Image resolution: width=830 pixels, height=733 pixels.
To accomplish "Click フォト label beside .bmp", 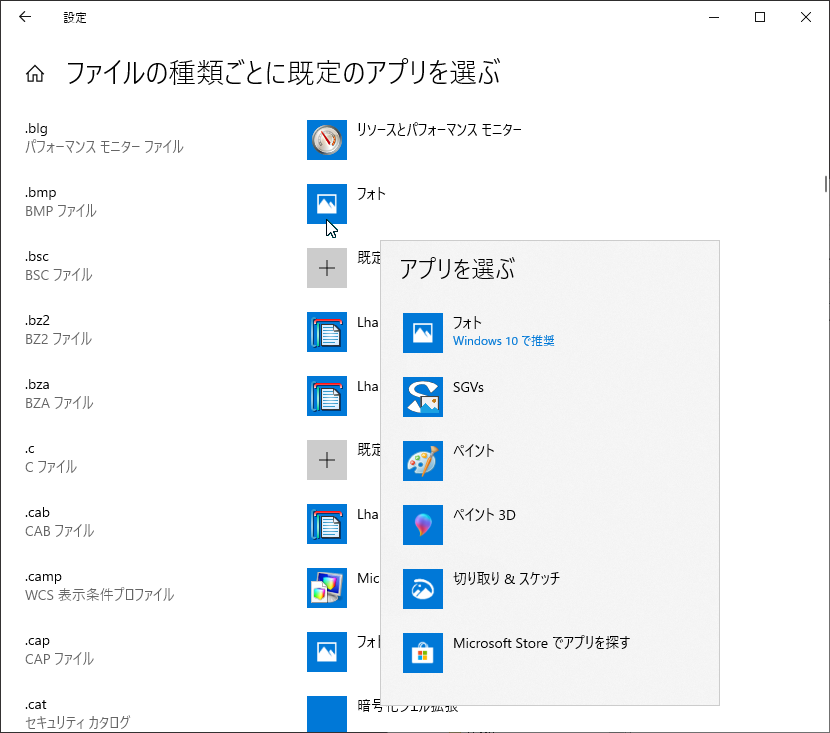I will [371, 194].
